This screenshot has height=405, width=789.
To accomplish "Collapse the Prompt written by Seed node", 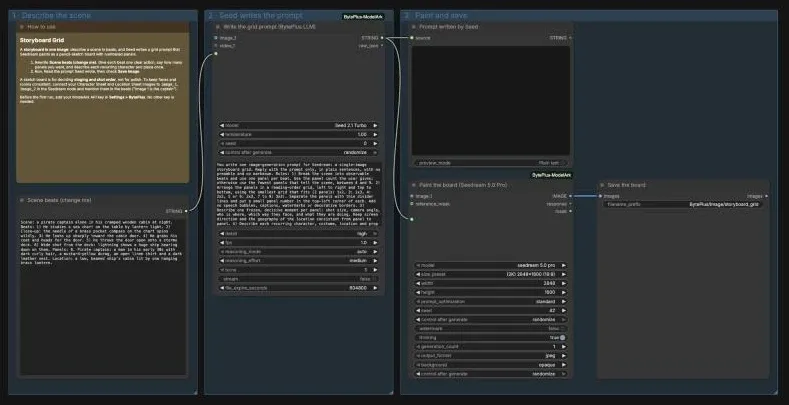I will (x=413, y=27).
